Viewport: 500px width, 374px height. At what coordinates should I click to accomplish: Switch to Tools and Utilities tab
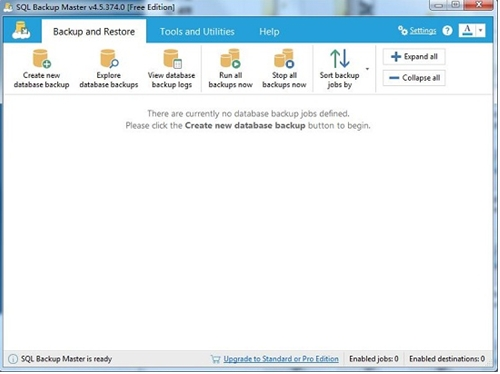[x=197, y=32]
